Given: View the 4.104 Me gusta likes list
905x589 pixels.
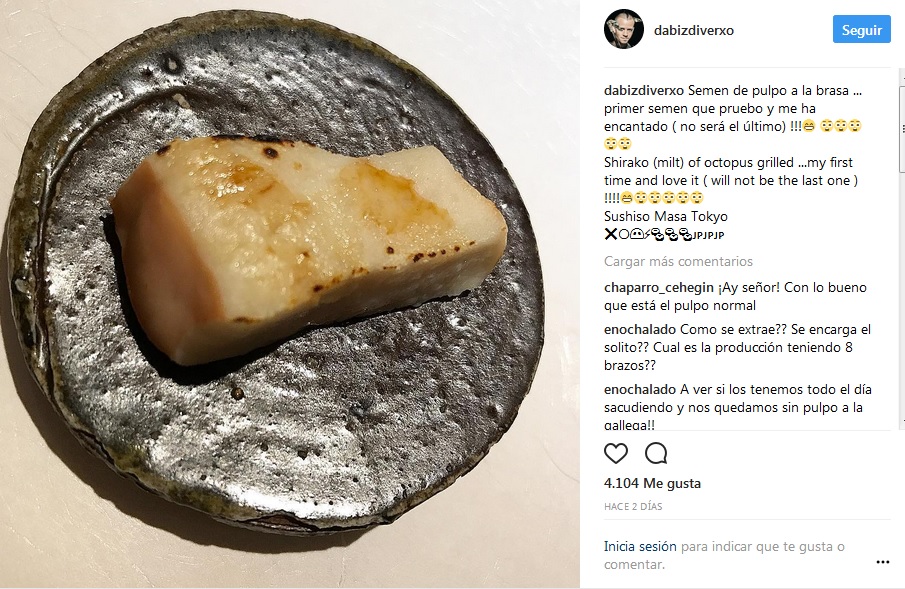Looking at the screenshot, I should click(x=652, y=483).
